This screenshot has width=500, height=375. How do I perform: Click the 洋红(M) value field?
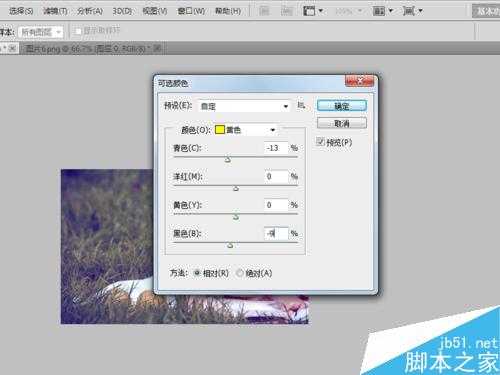[x=276, y=176]
